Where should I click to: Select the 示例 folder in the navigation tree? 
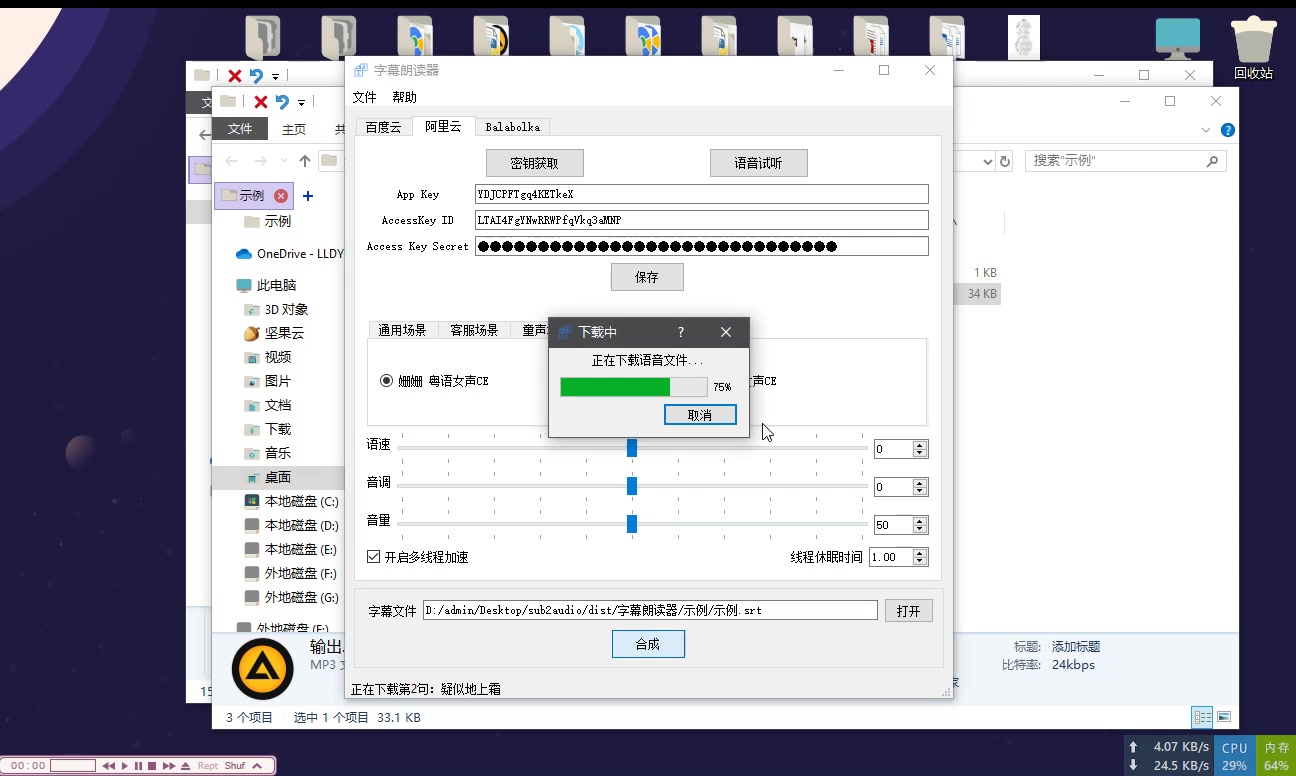[278, 221]
